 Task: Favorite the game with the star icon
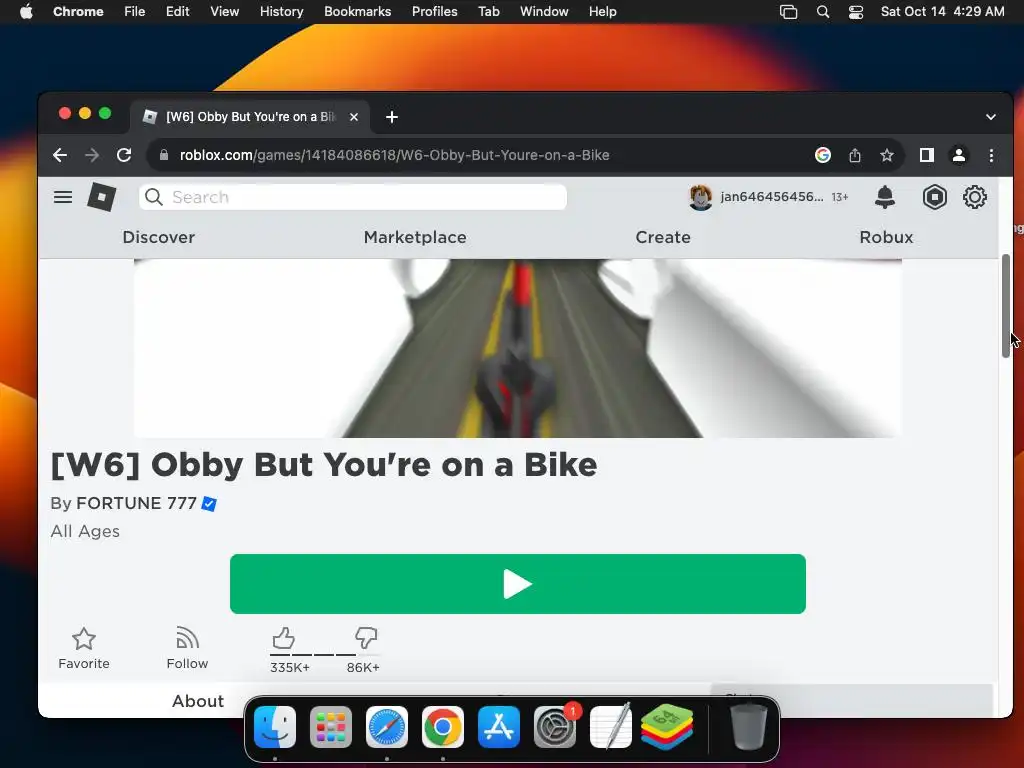point(84,639)
